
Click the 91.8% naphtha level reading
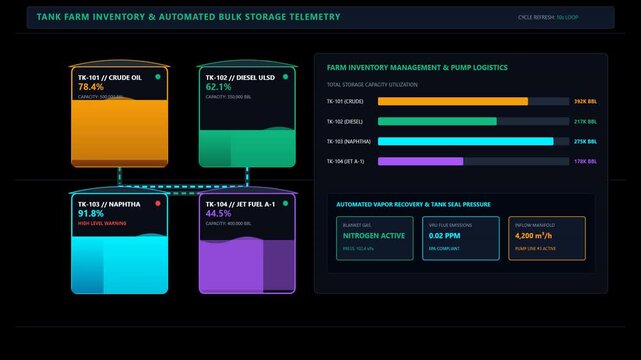[x=91, y=214]
